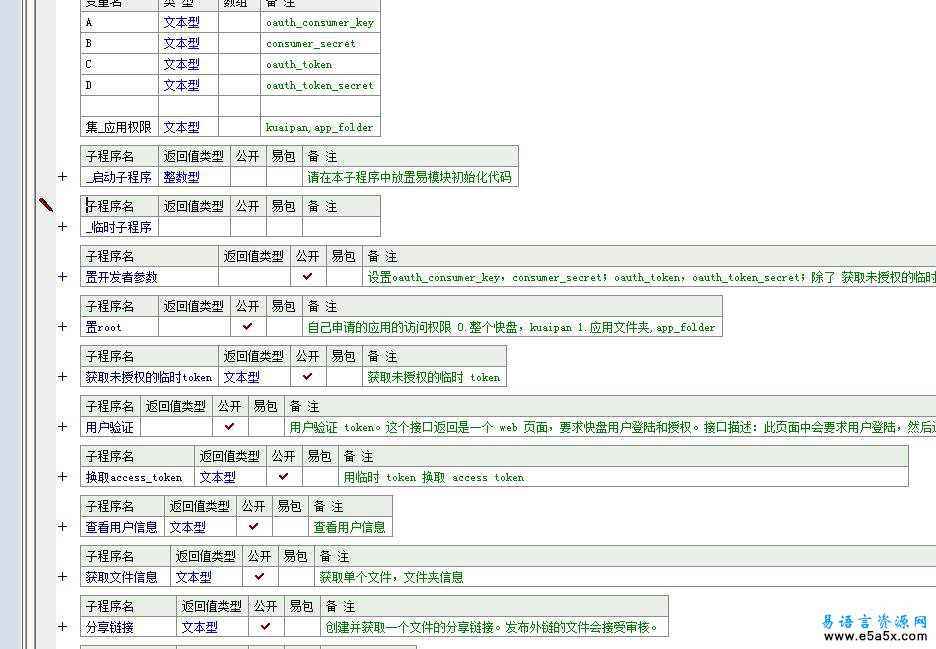Toggle 公开 checkmark for 获取文件信息

pyautogui.click(x=260, y=577)
